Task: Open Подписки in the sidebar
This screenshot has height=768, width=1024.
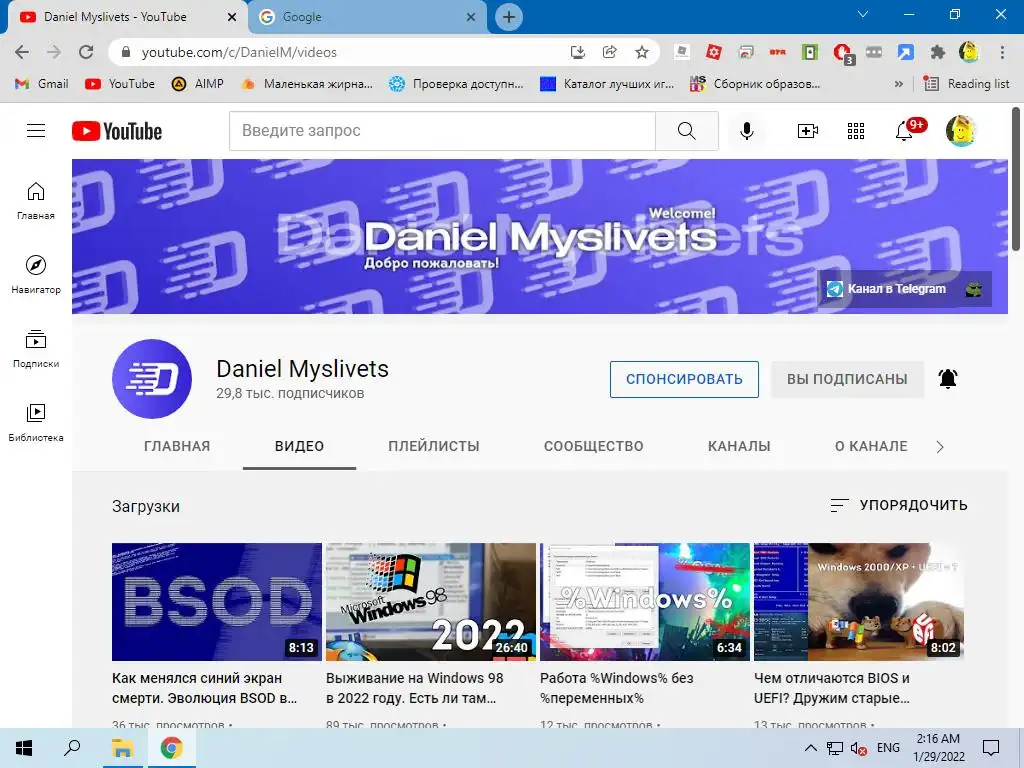Action: [36, 349]
